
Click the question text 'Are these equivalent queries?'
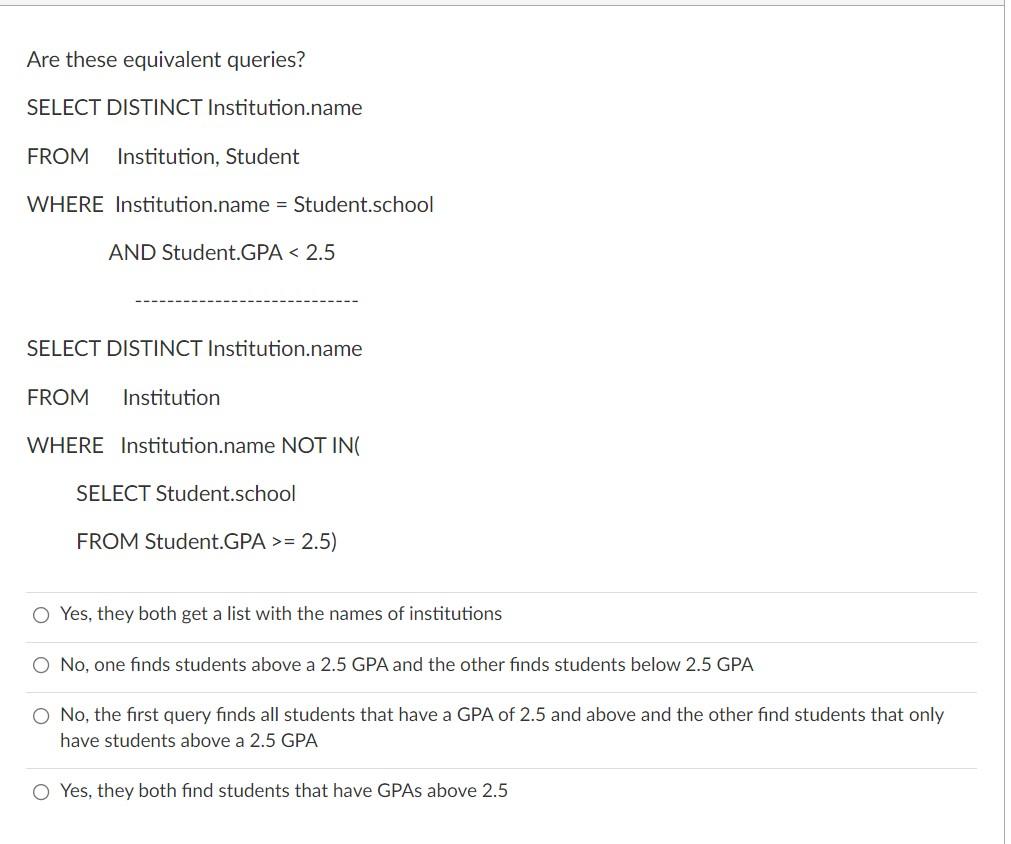coord(166,60)
